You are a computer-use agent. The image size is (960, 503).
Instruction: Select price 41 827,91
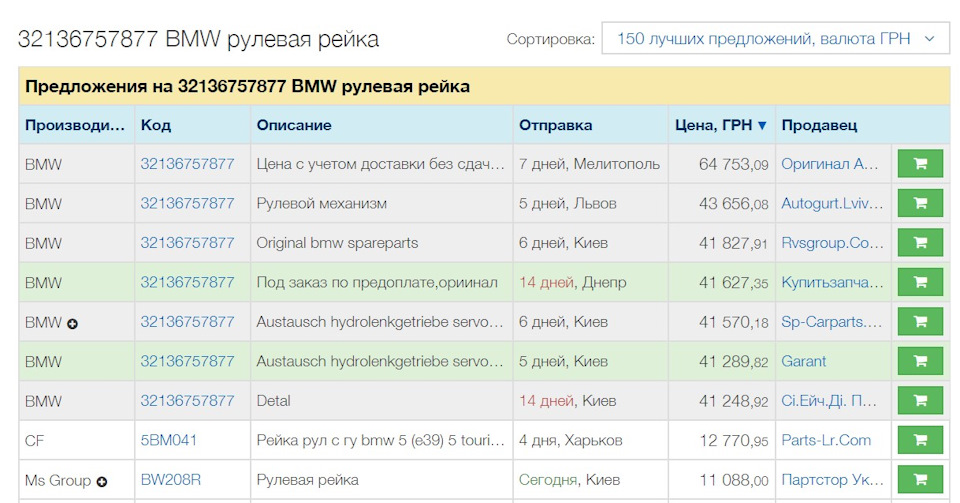click(x=733, y=243)
